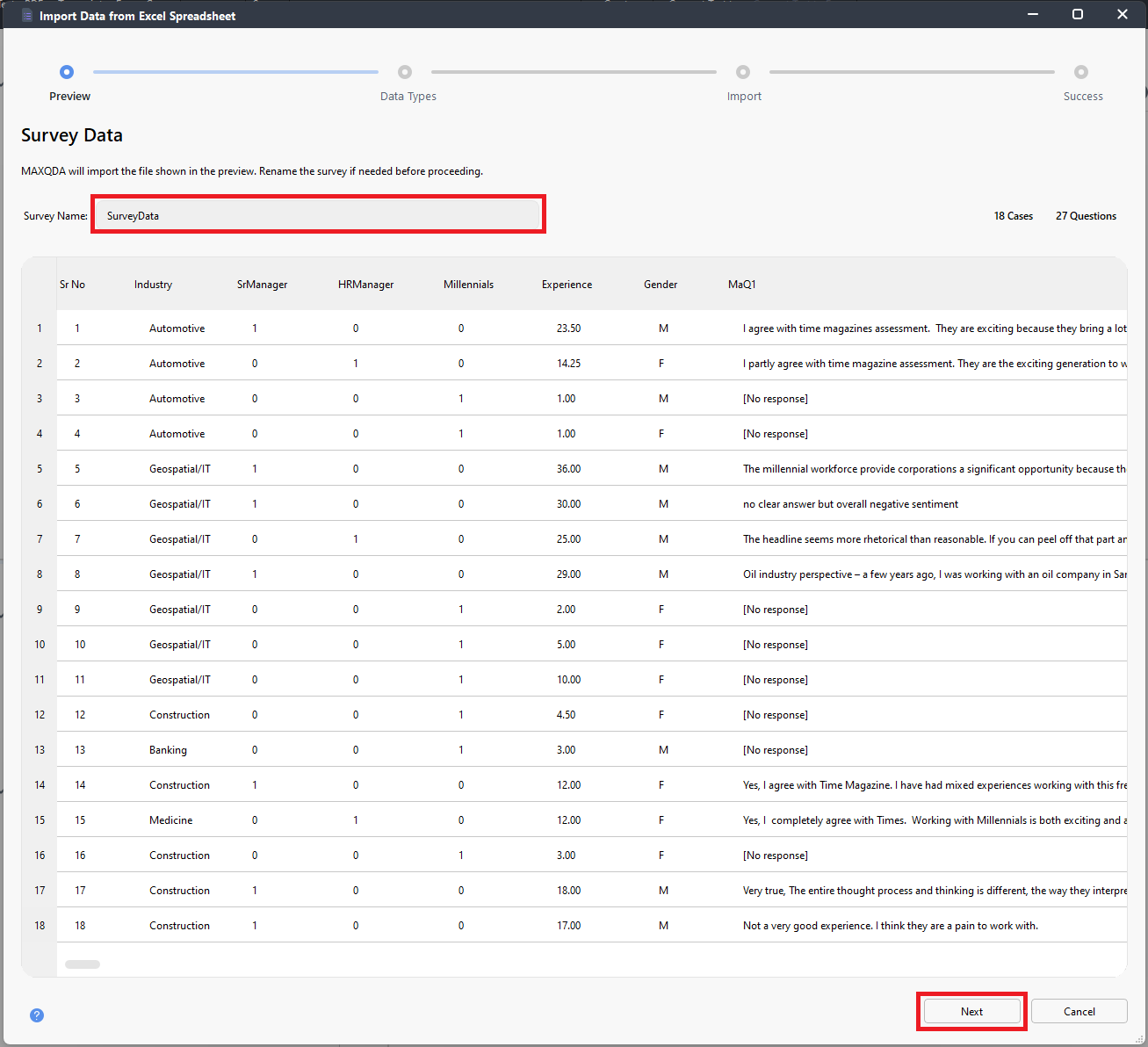Click the Cancel button
This screenshot has height=1047, width=1148.
point(1079,1011)
